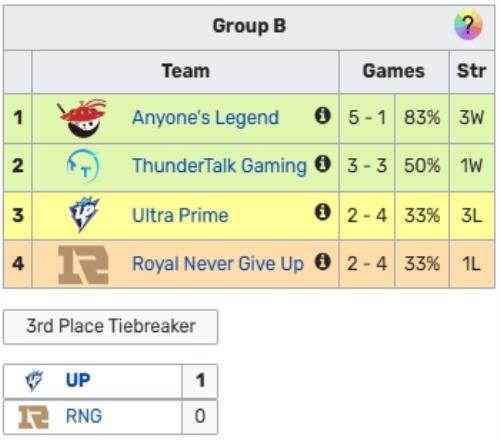Screen dimensions: 500x440
Task: Open info icon next to Ultra Prime
Action: pyautogui.click(x=322, y=212)
